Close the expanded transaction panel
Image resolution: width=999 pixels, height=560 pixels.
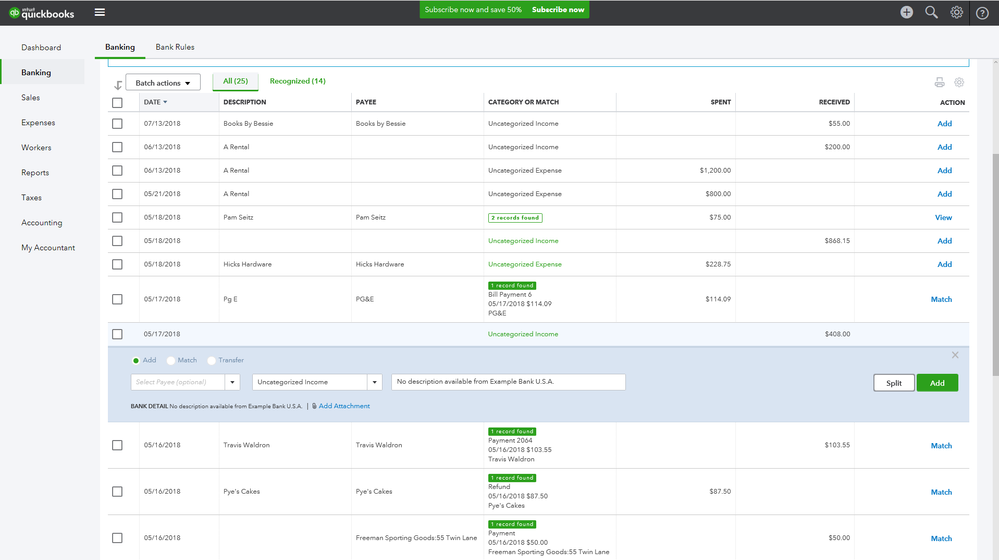click(955, 355)
